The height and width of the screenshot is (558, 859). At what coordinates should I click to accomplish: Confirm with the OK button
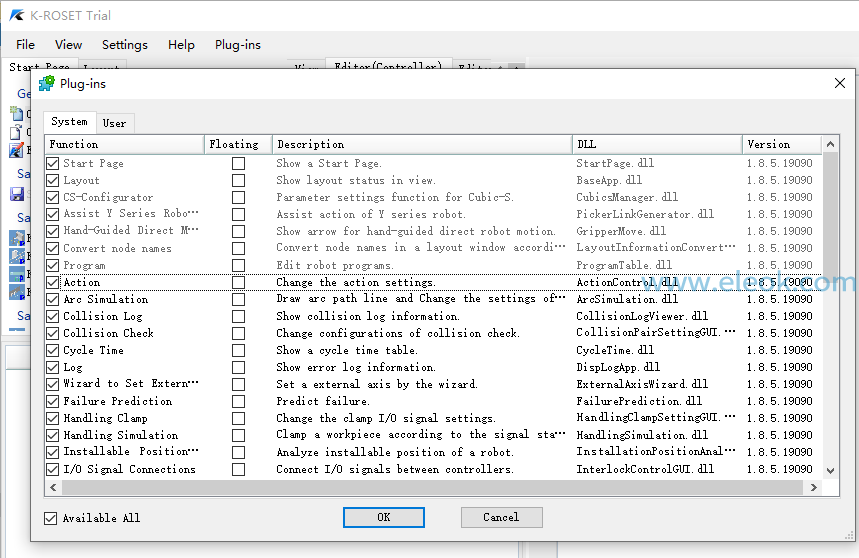coord(383,517)
